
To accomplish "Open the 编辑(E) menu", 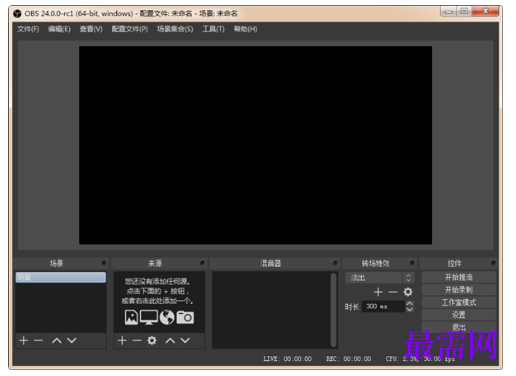I will [59, 29].
